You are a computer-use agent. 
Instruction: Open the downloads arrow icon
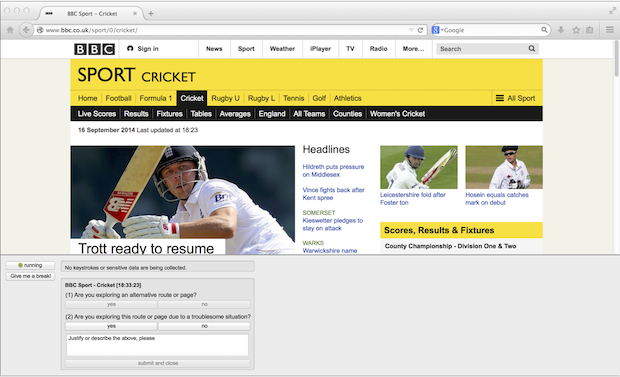(x=561, y=30)
